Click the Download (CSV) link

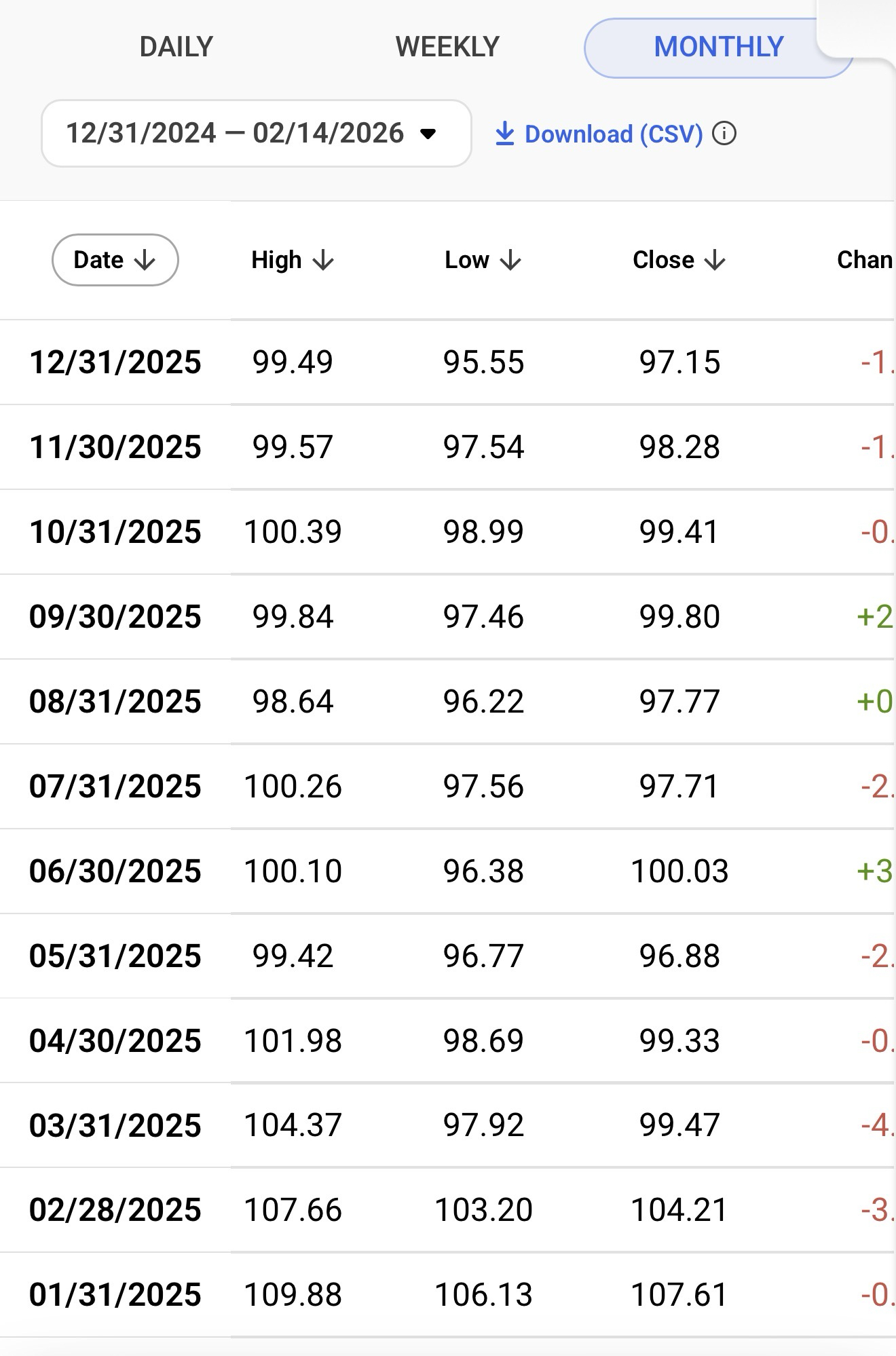click(613, 134)
